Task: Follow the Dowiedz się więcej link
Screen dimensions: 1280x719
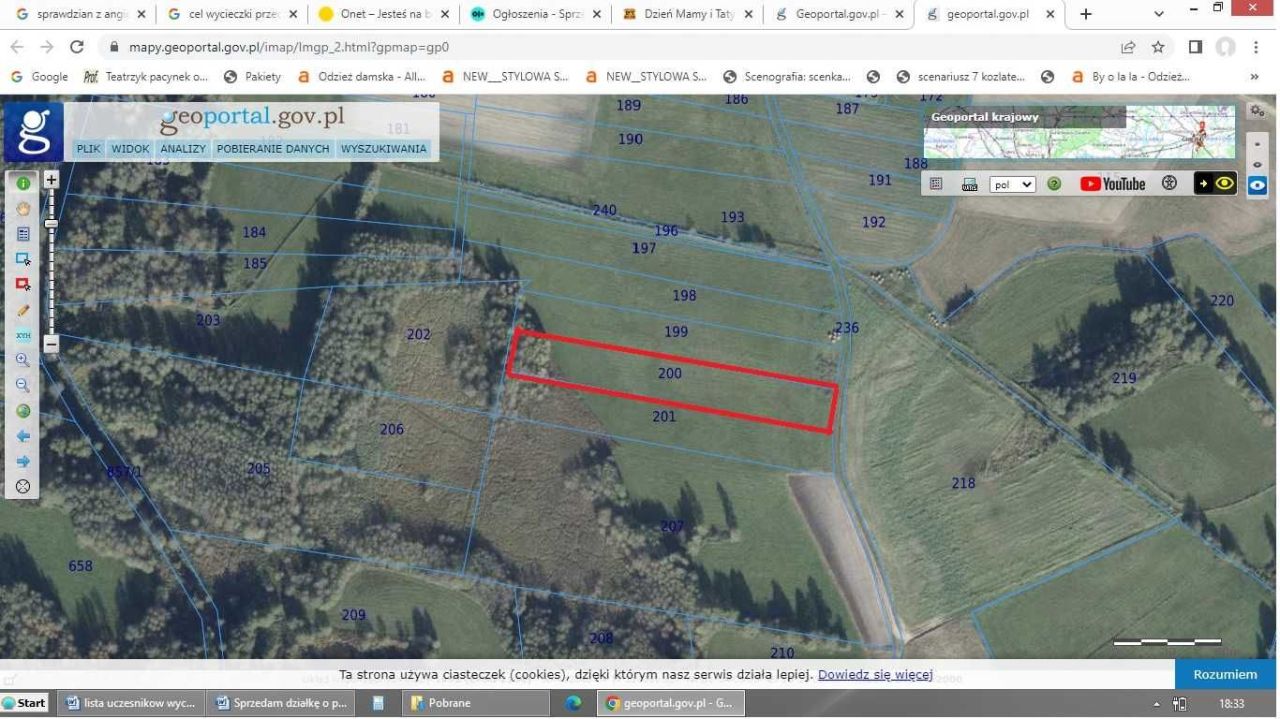Action: click(875, 675)
